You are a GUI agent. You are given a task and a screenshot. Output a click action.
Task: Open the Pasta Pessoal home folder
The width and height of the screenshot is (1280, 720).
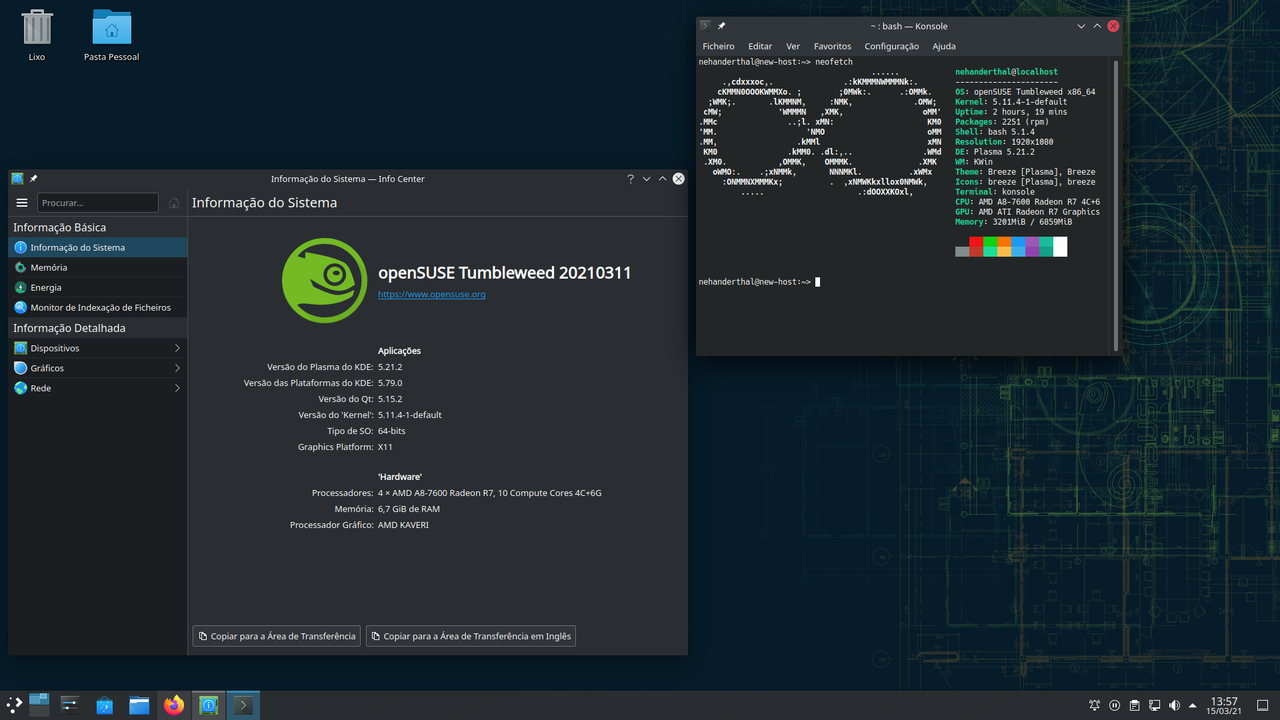(x=111, y=35)
